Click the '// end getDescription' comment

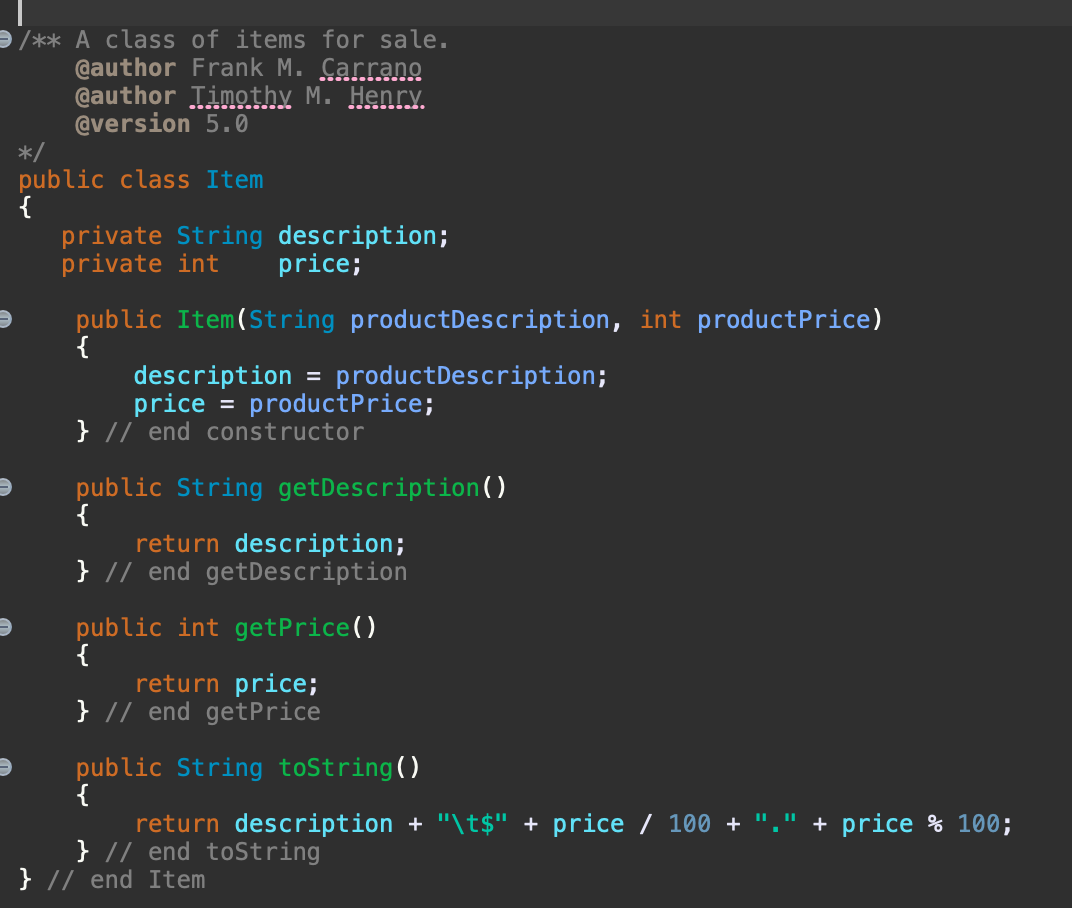click(256, 572)
